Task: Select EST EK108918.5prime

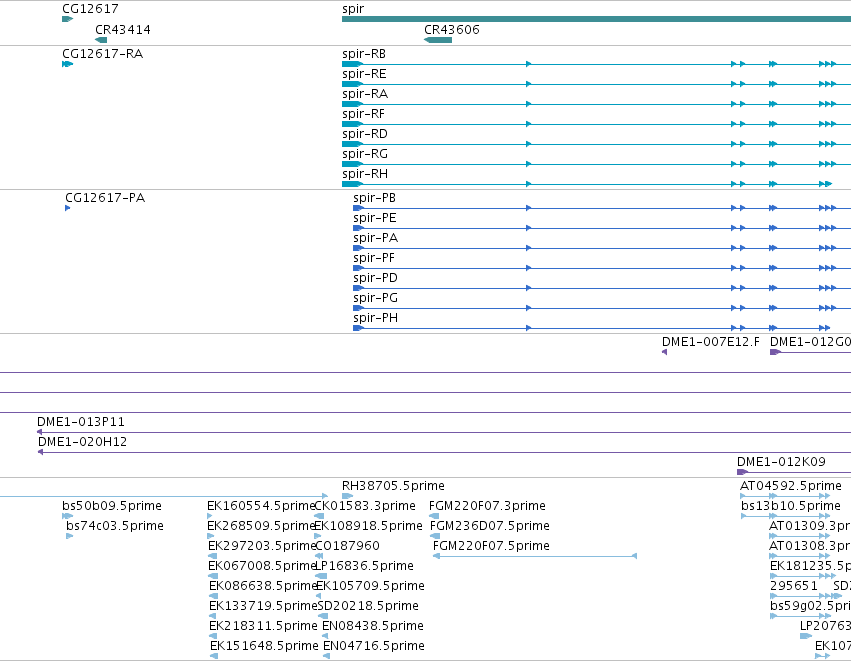Action: (369, 526)
